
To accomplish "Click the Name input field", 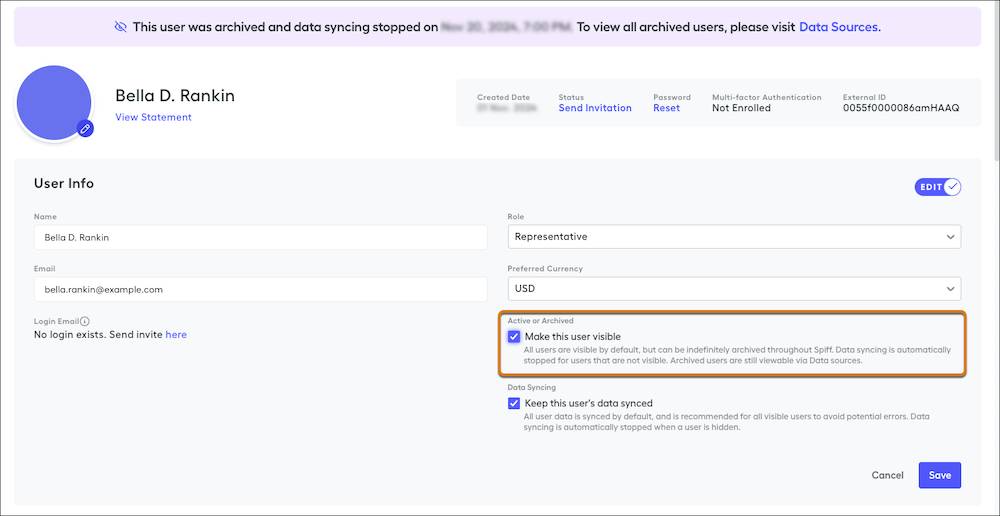I will pyautogui.click(x=260, y=237).
